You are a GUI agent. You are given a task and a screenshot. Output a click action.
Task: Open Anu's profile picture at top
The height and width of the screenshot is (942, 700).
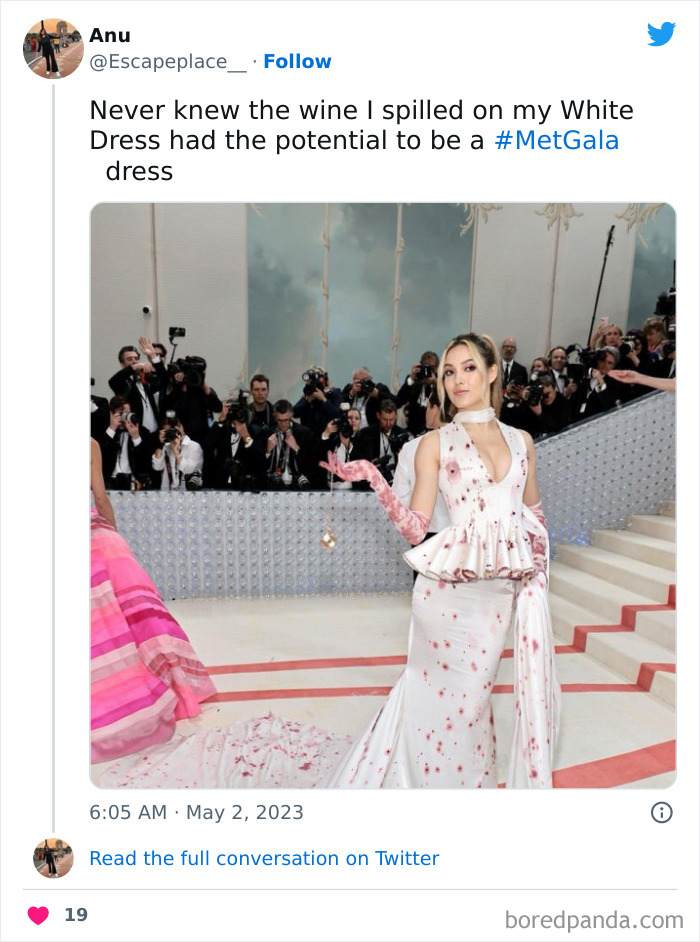click(x=53, y=49)
